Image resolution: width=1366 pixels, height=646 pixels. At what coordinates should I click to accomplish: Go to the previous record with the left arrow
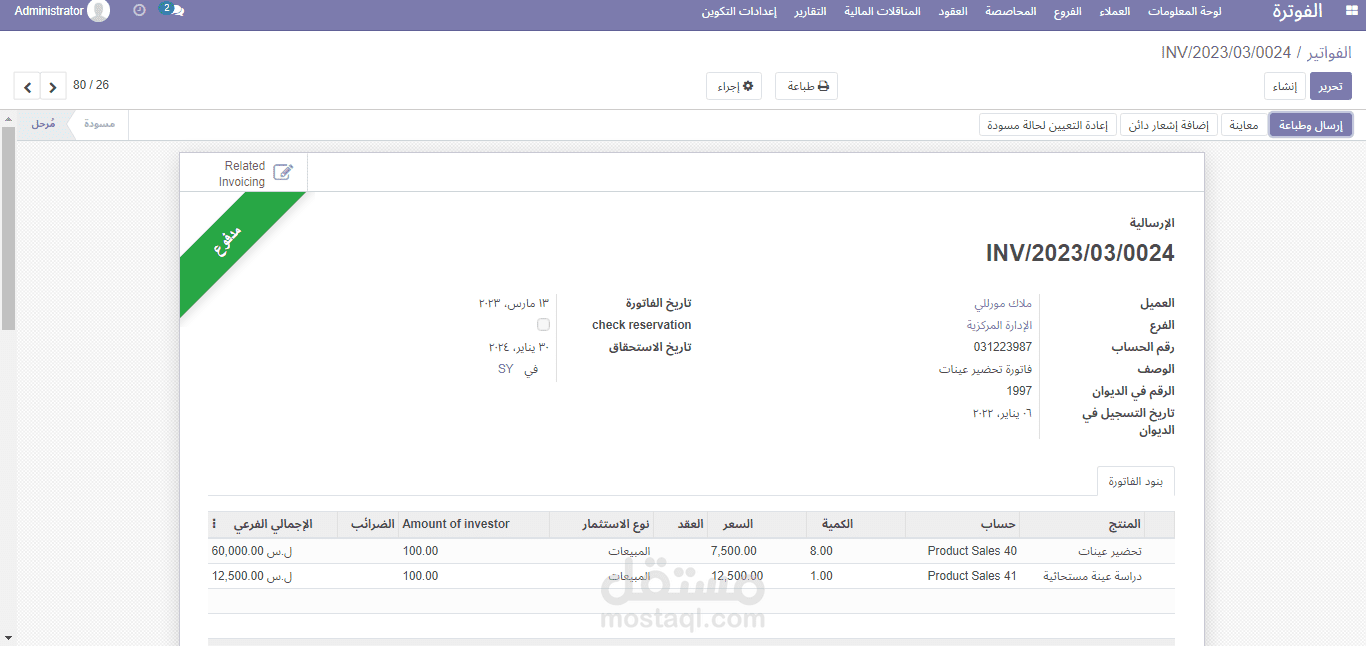(27, 86)
